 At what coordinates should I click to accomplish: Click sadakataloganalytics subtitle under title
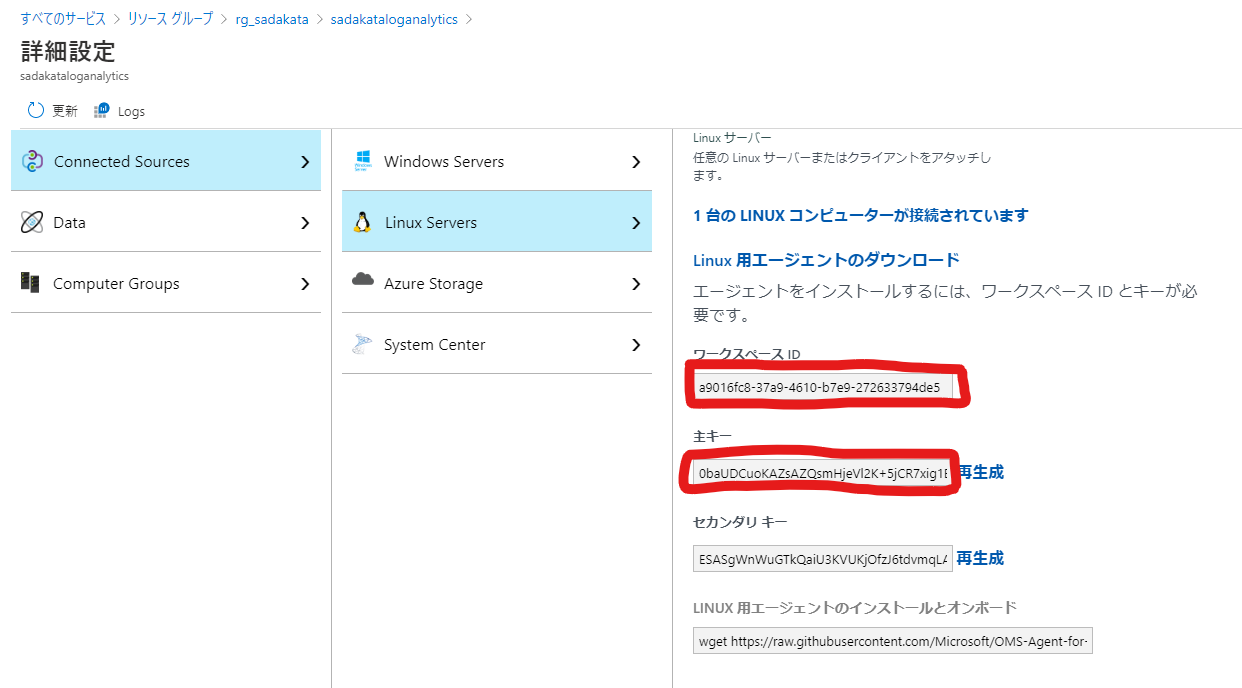click(74, 75)
